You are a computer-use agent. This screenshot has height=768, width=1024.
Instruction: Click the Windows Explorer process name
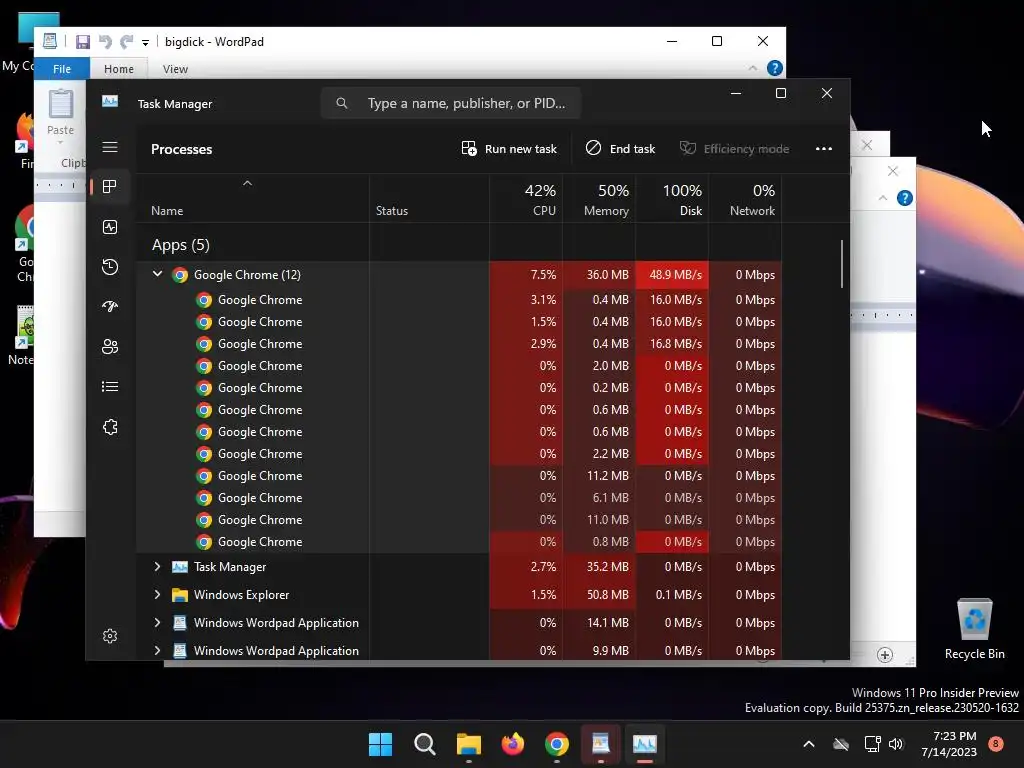[241, 595]
